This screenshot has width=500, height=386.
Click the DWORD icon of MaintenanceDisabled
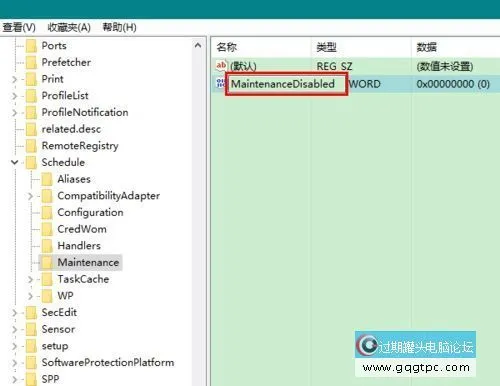coord(221,83)
